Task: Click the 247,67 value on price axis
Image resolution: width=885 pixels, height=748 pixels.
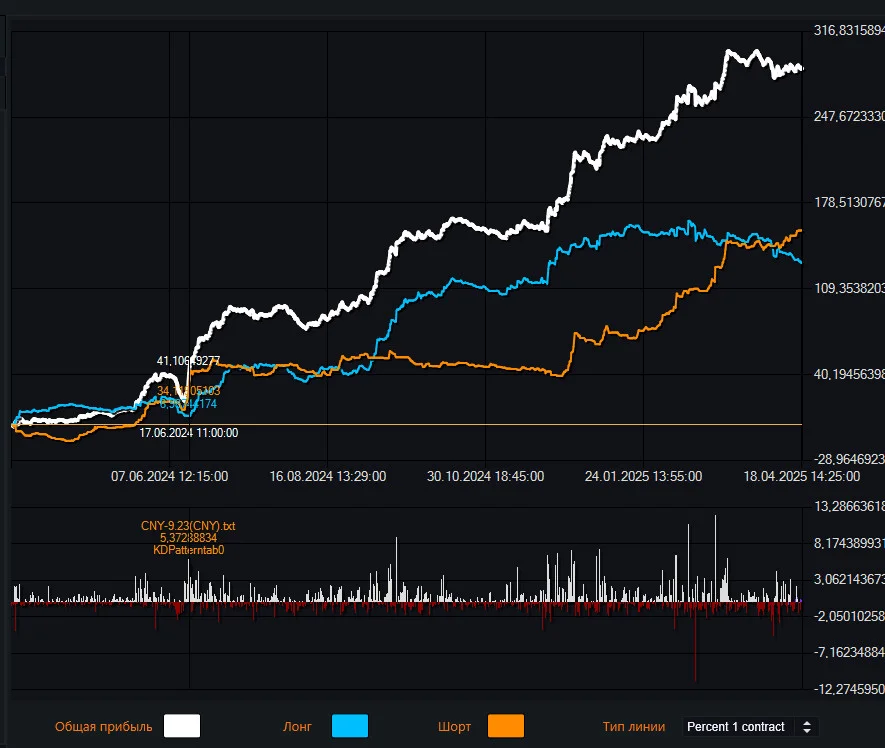Action: [x=849, y=116]
